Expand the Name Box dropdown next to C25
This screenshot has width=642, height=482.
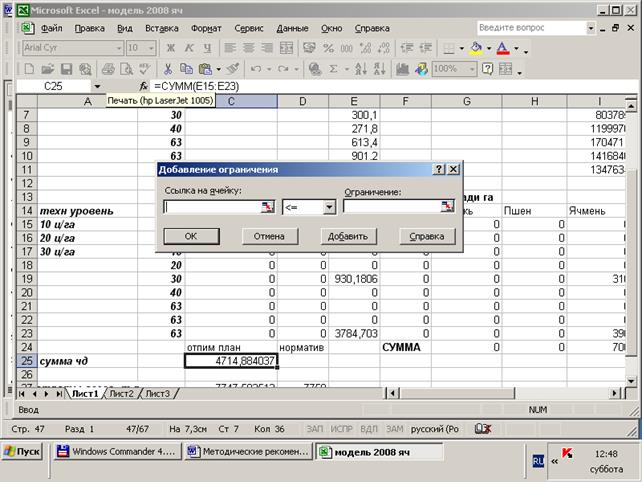click(x=97, y=87)
